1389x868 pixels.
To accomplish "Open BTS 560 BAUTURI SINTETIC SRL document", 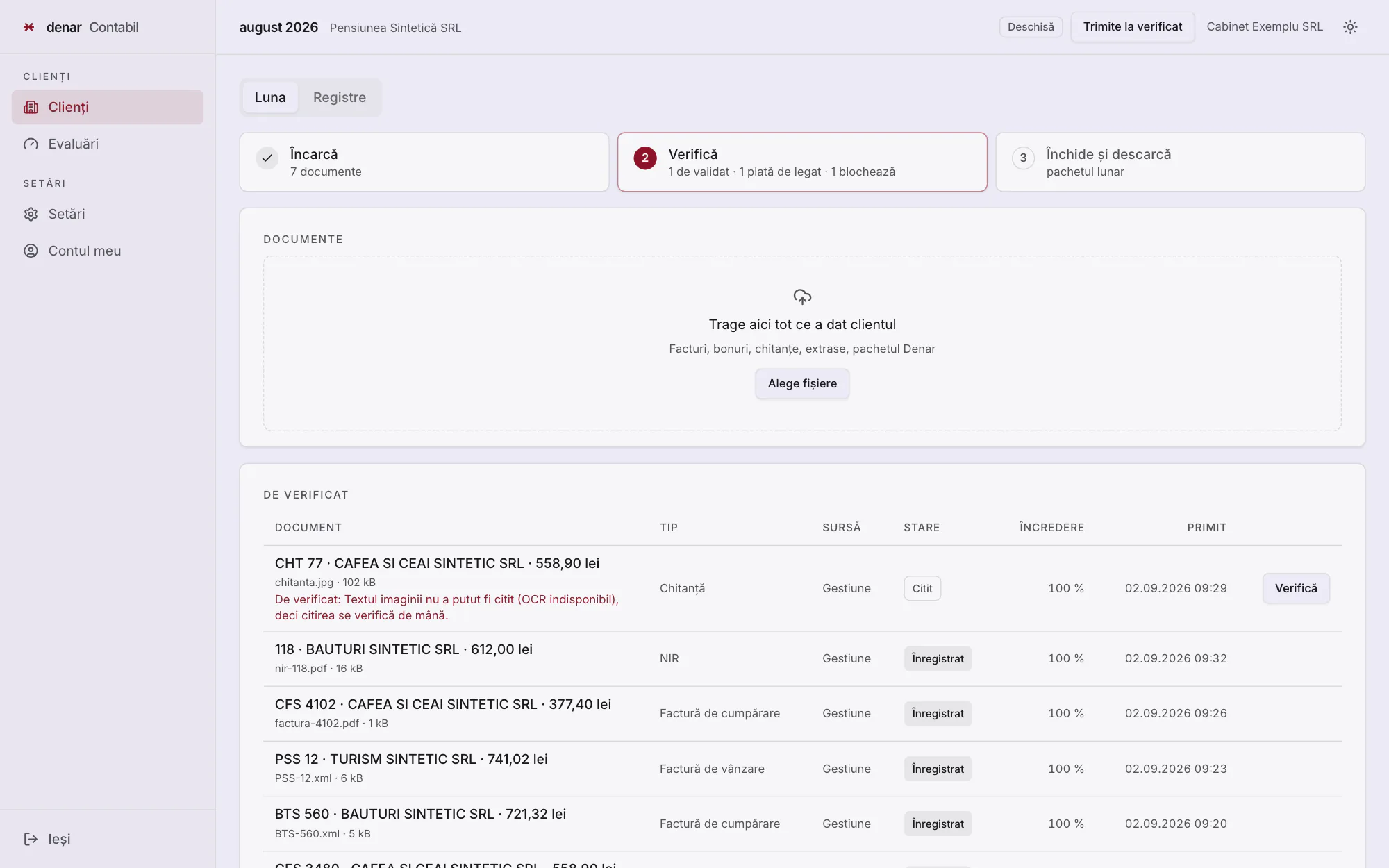I will click(x=420, y=814).
